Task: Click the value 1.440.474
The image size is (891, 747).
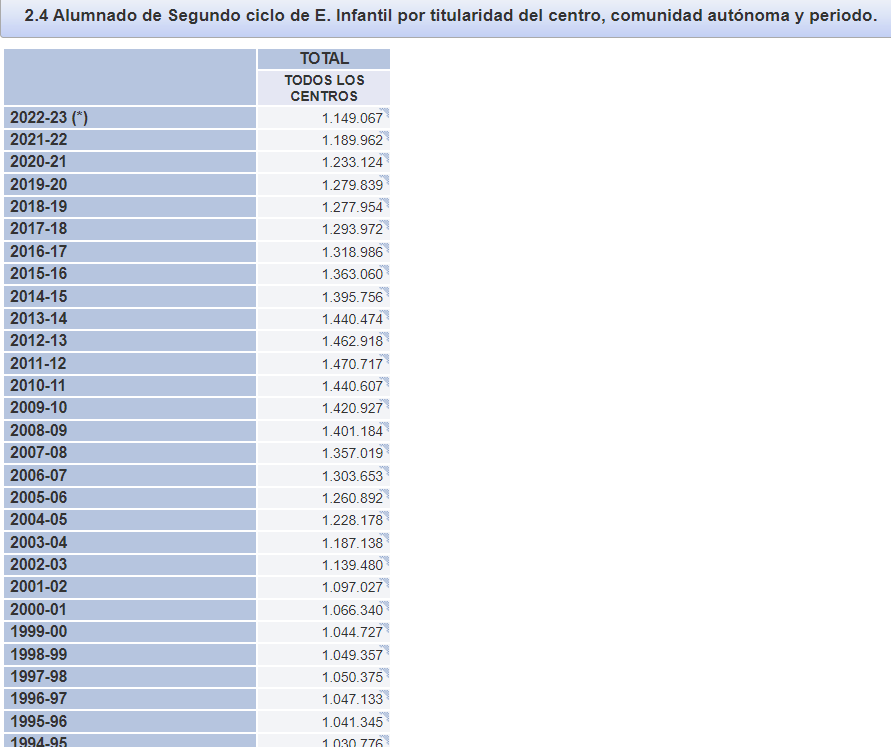Action: point(353,319)
